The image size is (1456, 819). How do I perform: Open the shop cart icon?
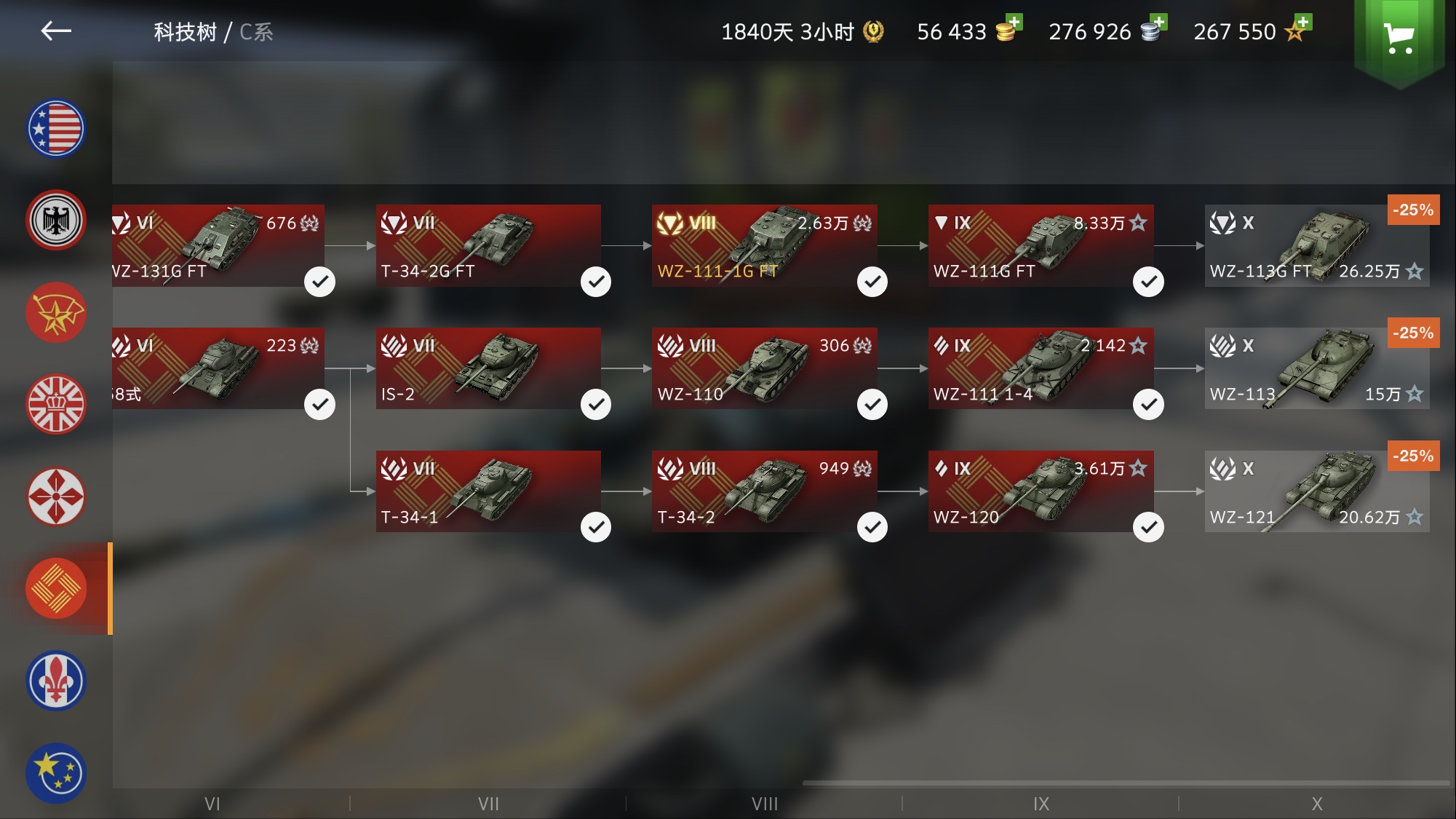(1399, 38)
